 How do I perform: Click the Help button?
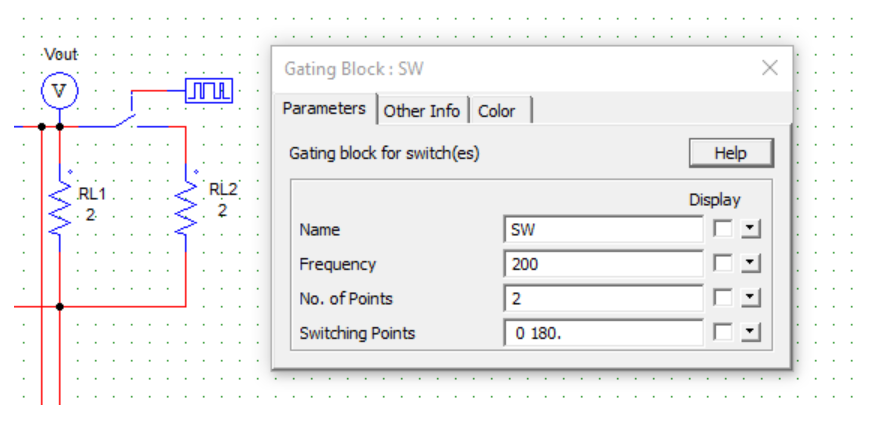pyautogui.click(x=731, y=153)
